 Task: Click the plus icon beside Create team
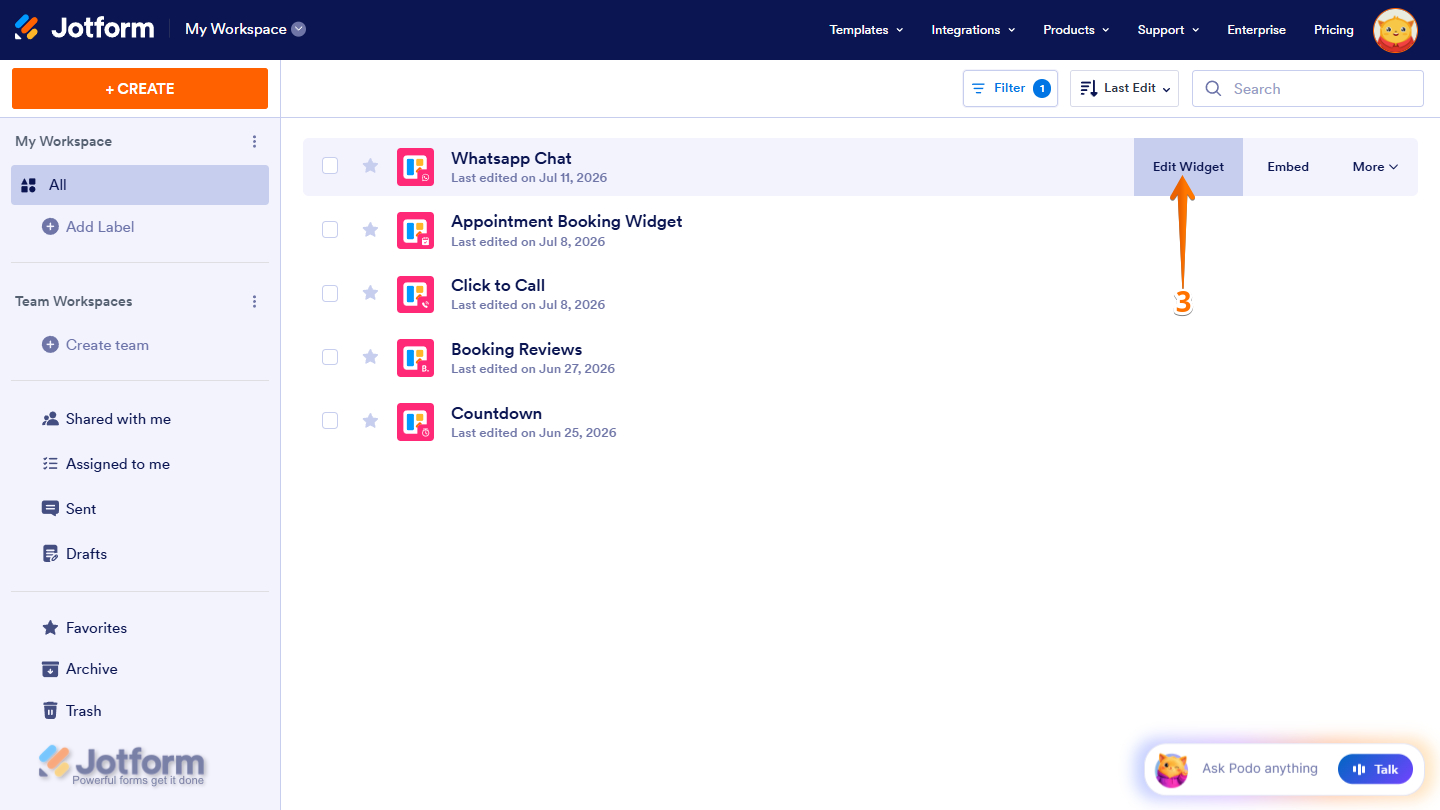pos(50,345)
